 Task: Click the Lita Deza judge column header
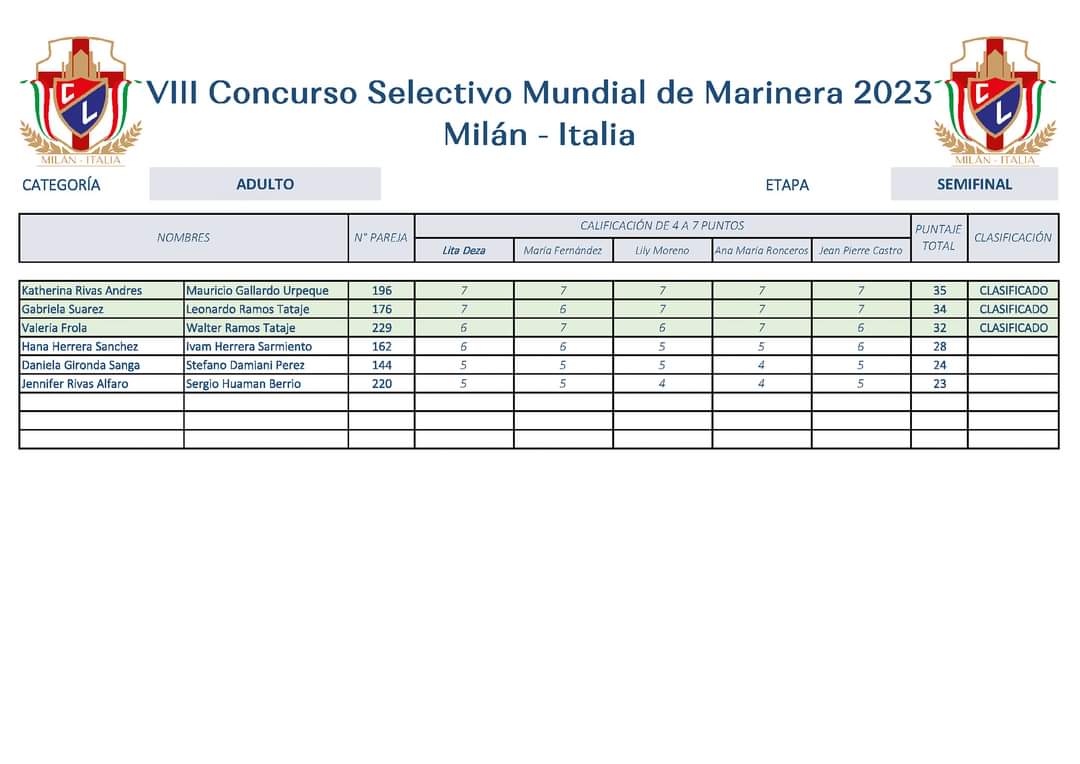[x=464, y=250]
